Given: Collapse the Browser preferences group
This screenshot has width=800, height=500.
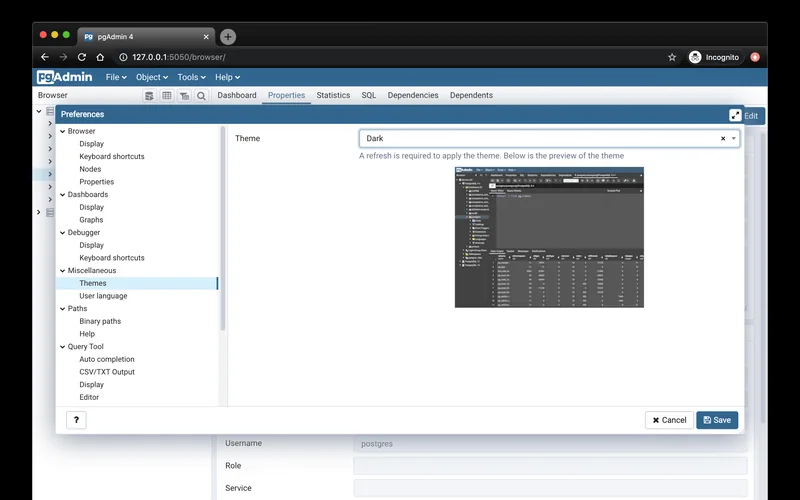Looking at the screenshot, I should pyautogui.click(x=63, y=131).
